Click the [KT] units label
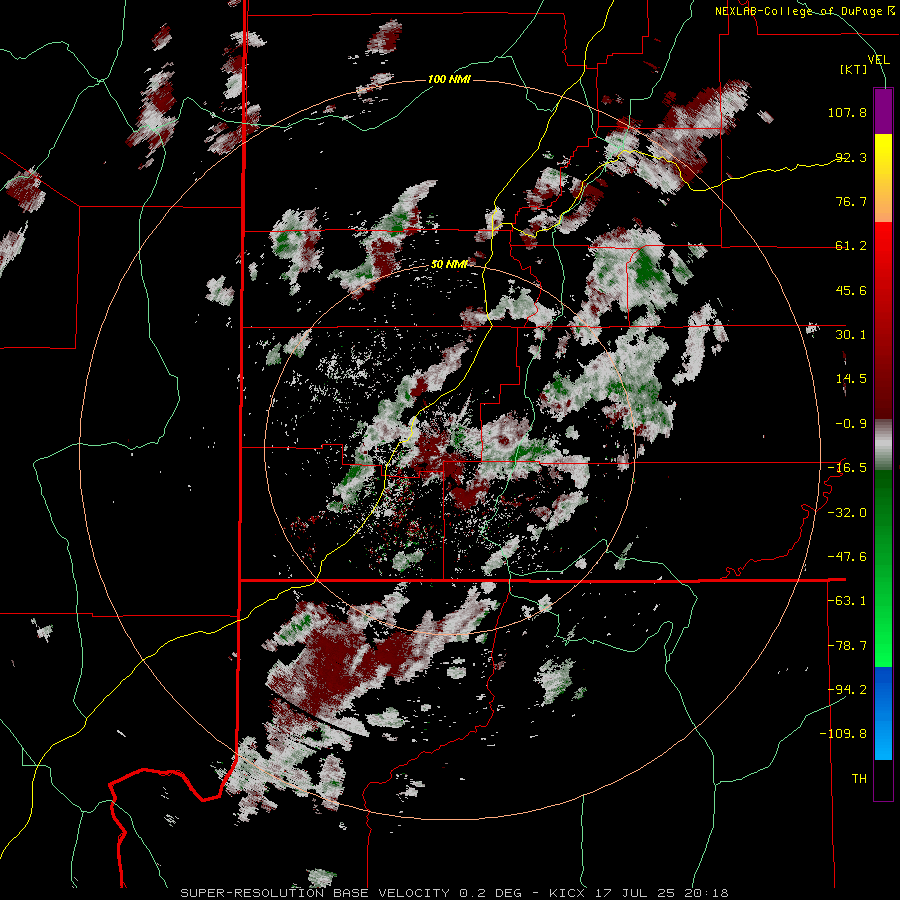This screenshot has width=900, height=900. (854, 69)
